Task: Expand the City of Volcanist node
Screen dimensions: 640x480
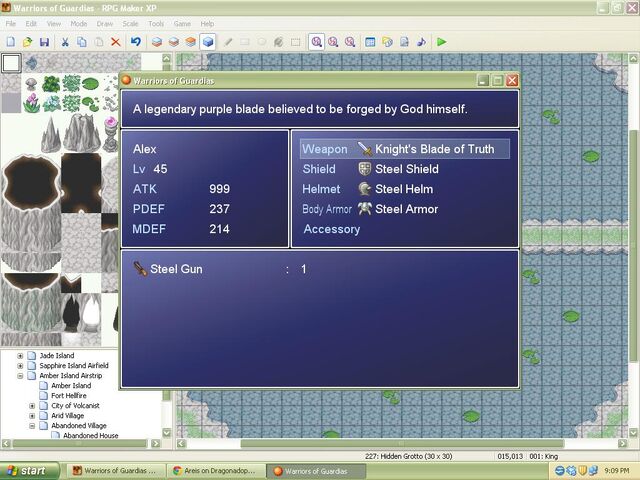Action: tap(32, 406)
